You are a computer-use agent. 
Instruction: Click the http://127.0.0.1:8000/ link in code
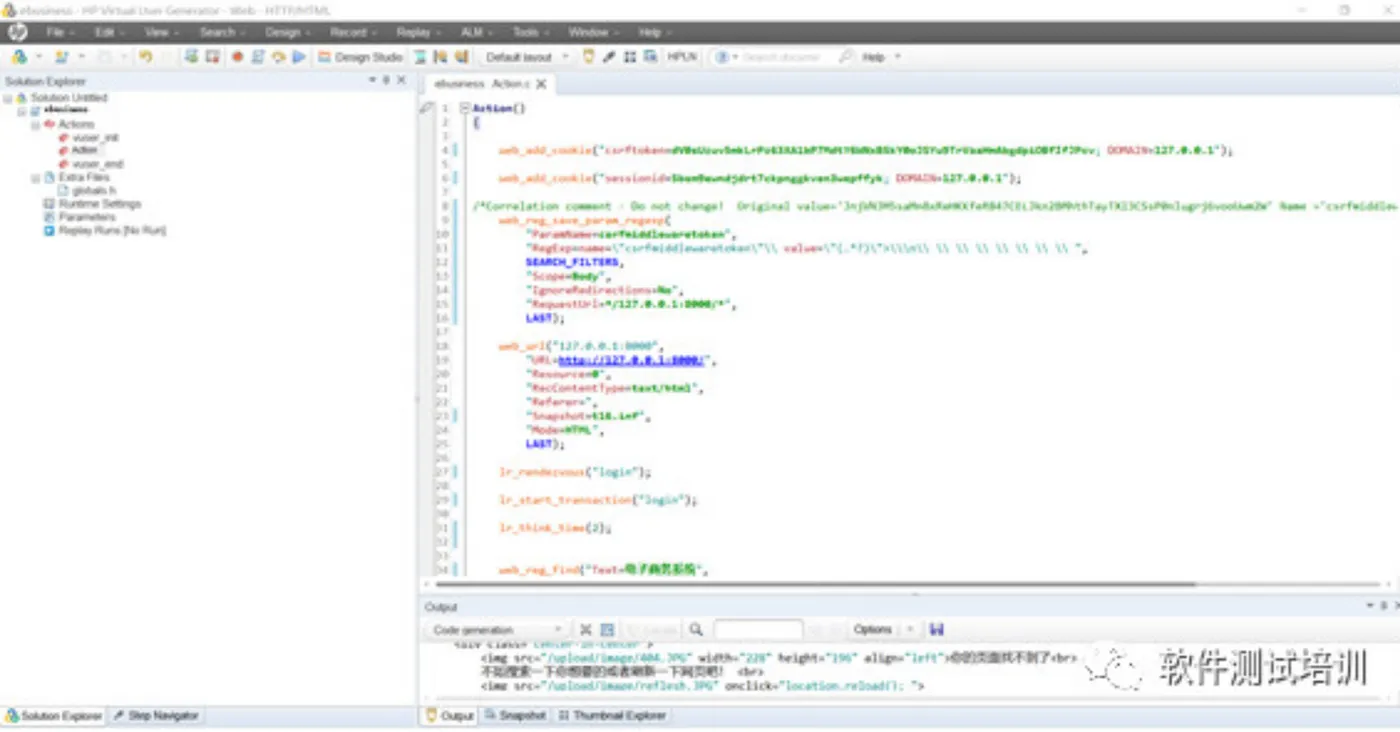tap(632, 360)
